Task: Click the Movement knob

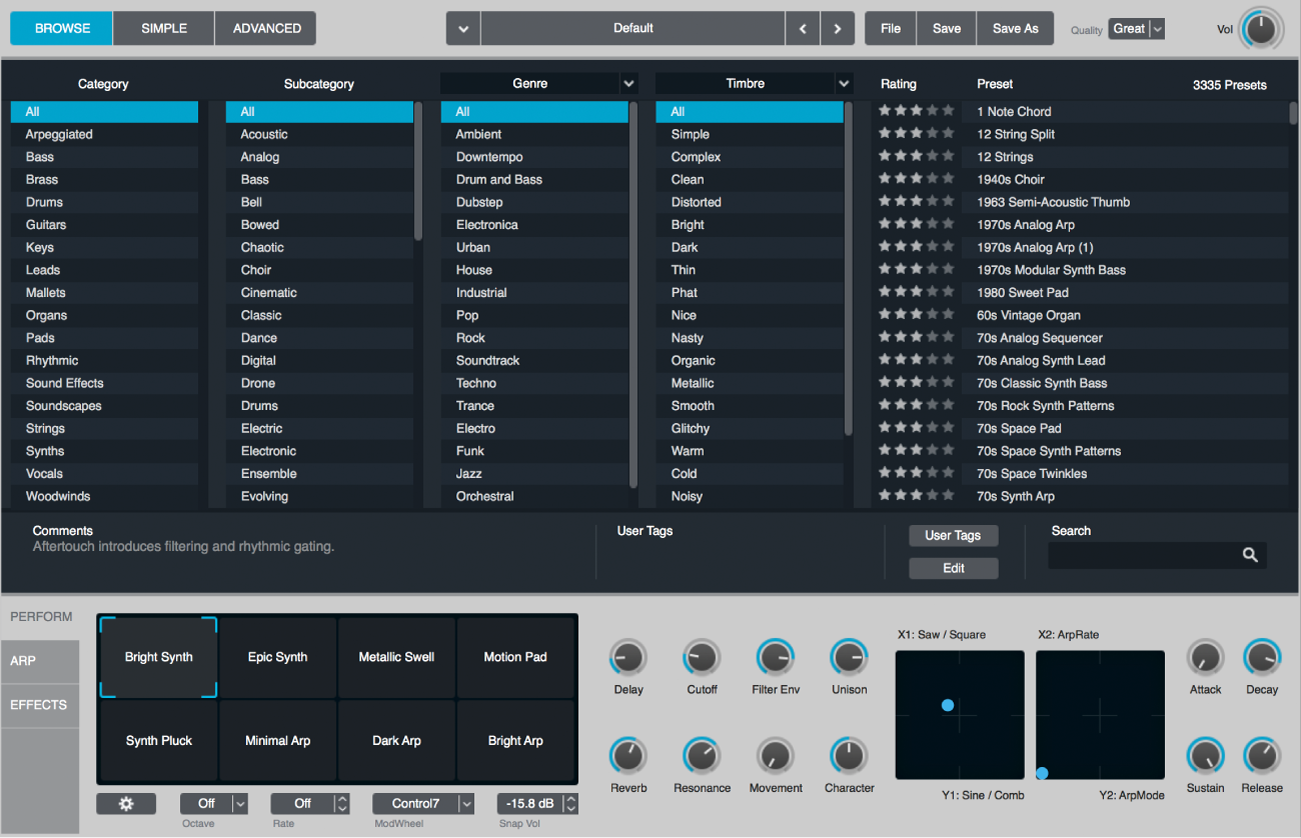Action: 775,756
